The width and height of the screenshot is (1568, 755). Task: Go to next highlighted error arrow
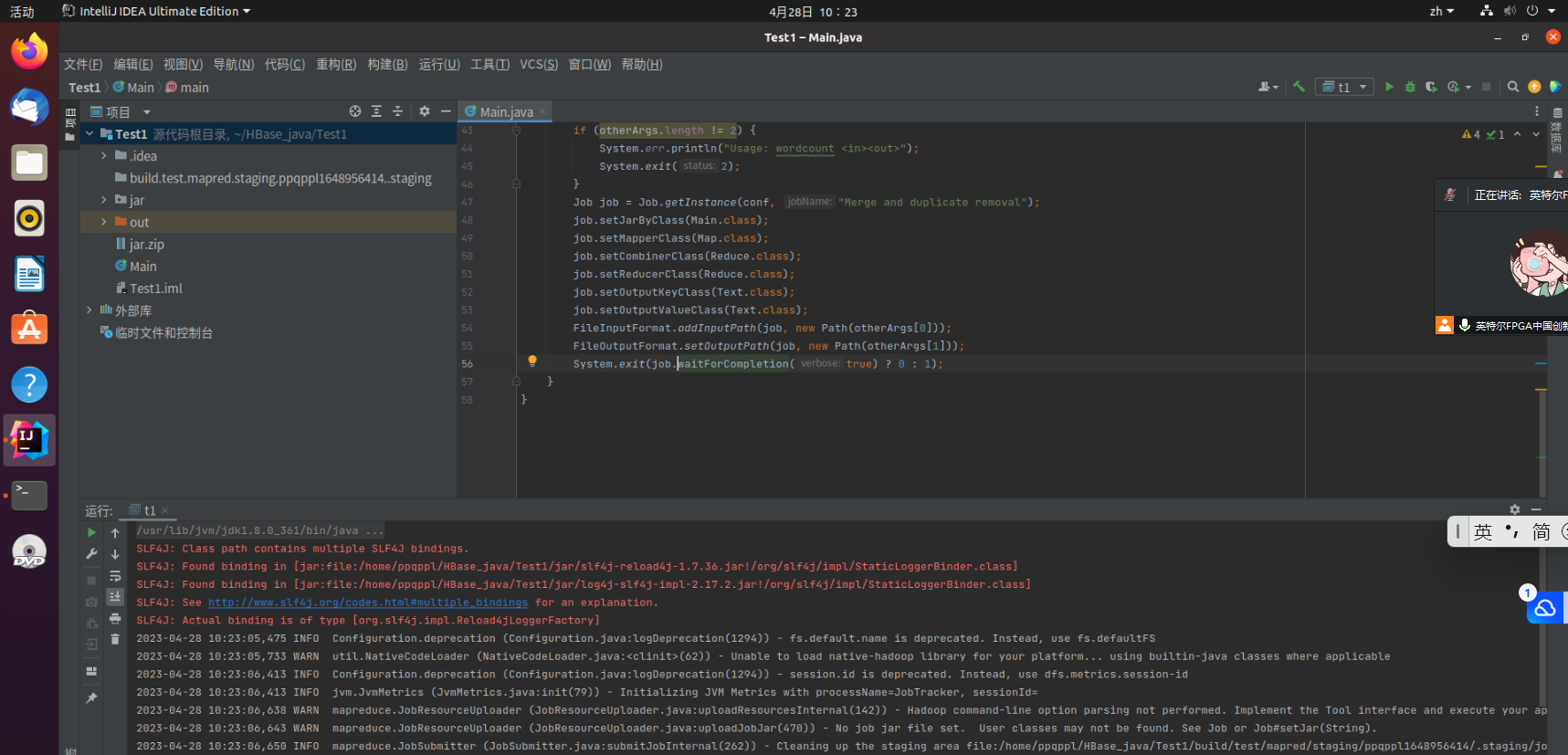click(1536, 134)
